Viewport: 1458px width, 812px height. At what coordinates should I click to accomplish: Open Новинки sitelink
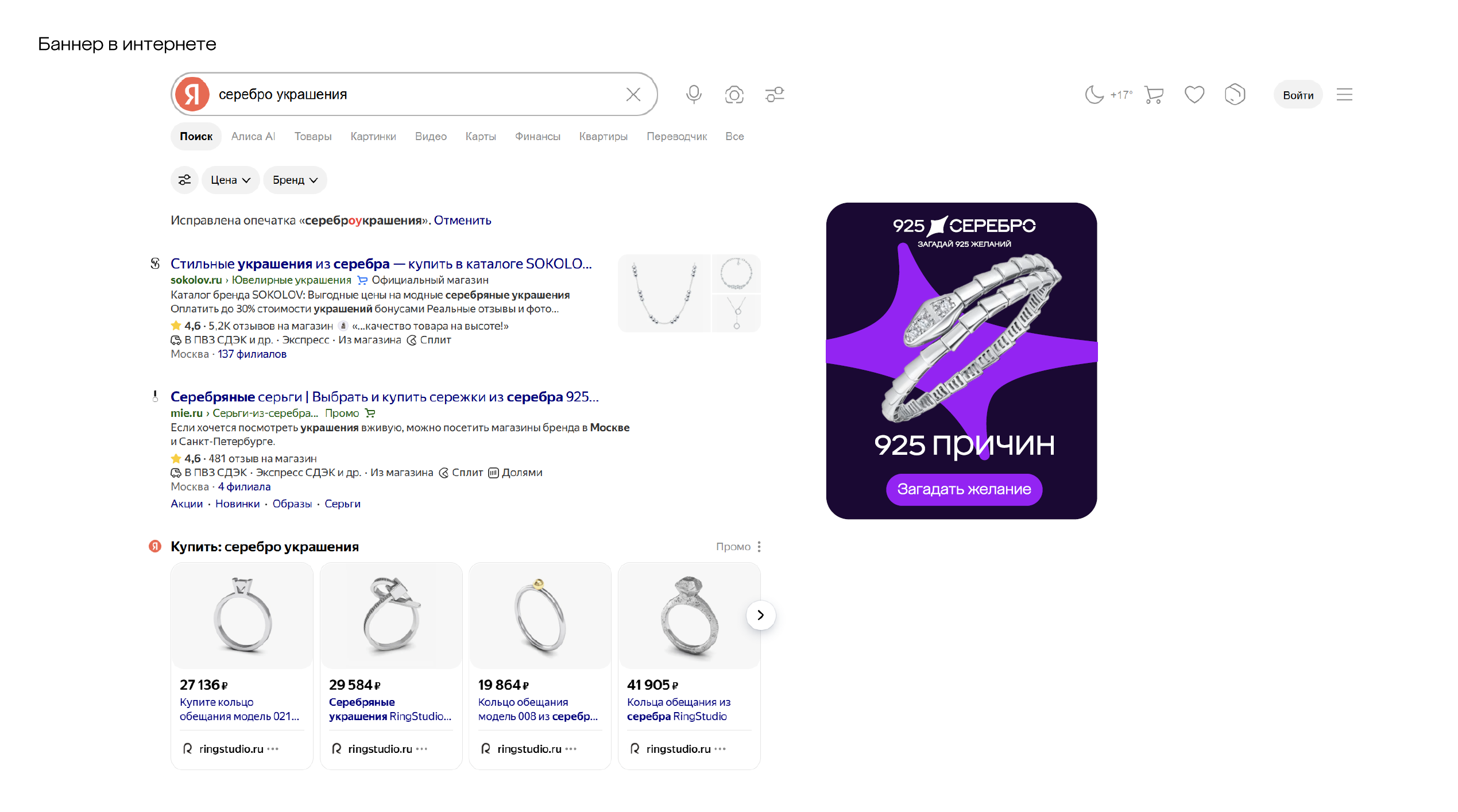tap(237, 504)
